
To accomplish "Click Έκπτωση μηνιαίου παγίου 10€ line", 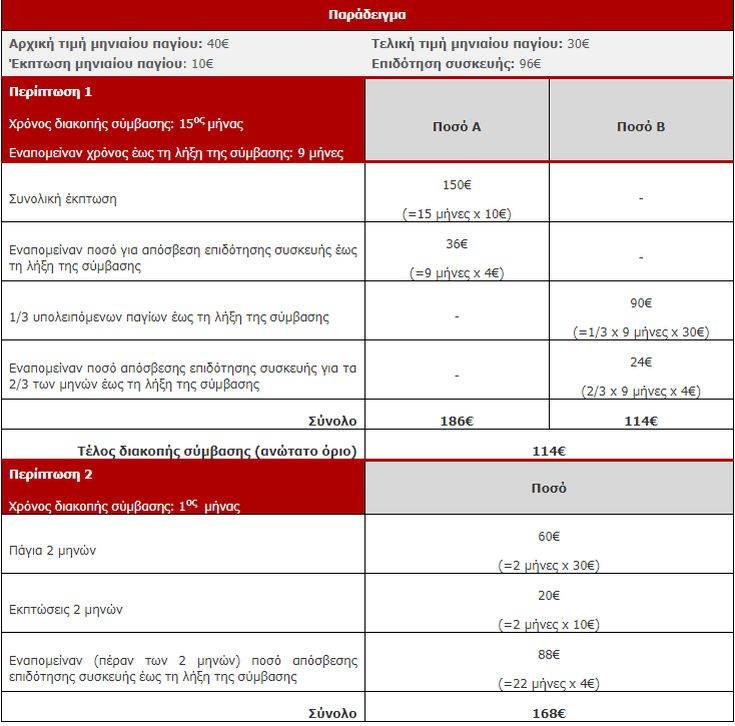I will [x=109, y=63].
